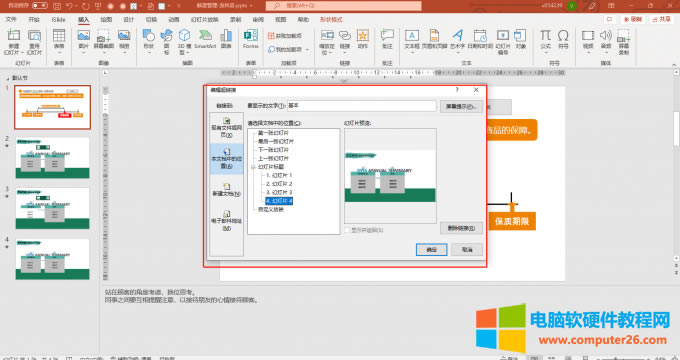Insert a chart using the chart icon
The image size is (680, 360).
[226, 39]
